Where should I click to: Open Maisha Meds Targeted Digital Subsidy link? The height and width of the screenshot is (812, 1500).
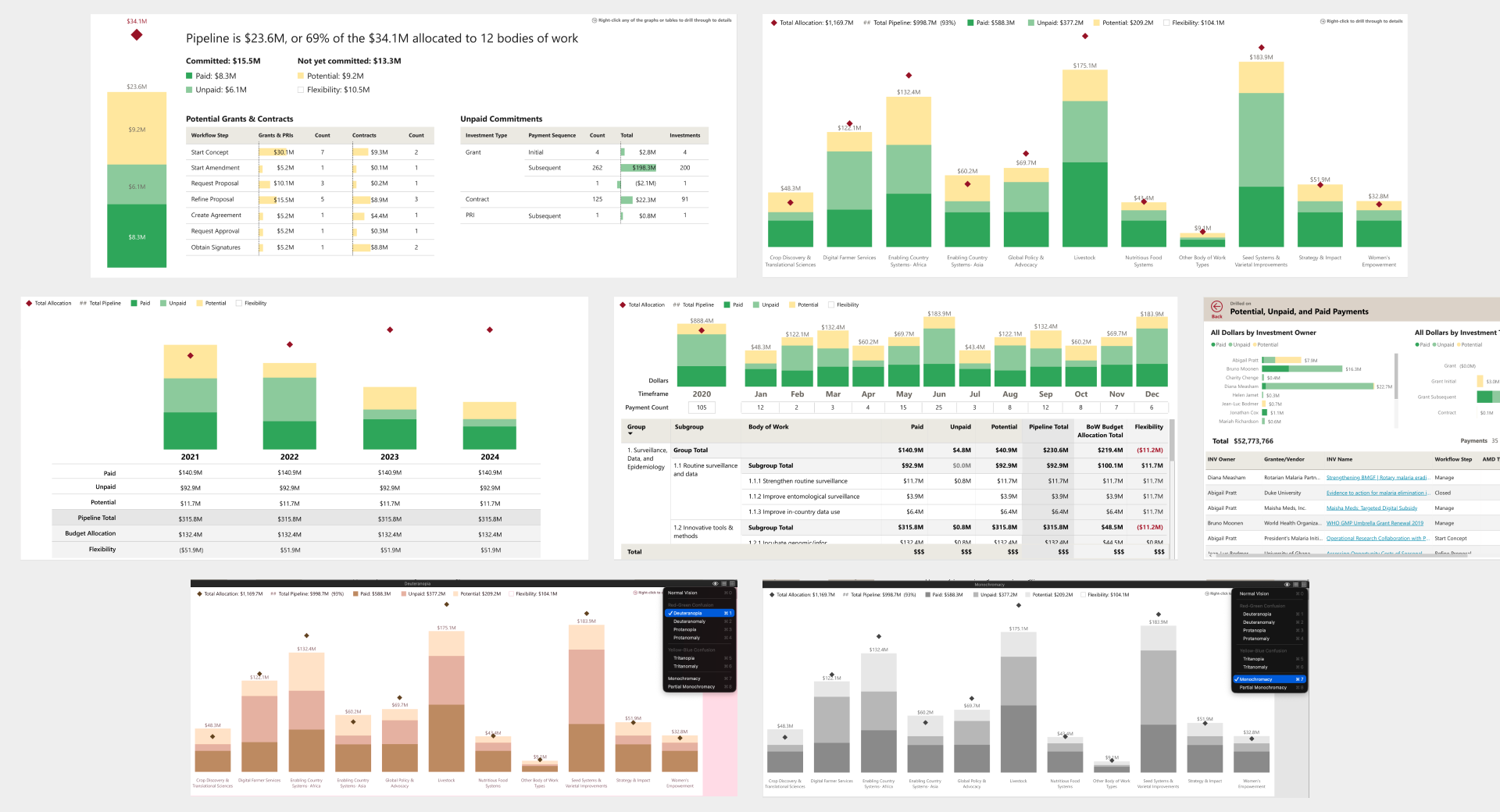click(x=1371, y=508)
